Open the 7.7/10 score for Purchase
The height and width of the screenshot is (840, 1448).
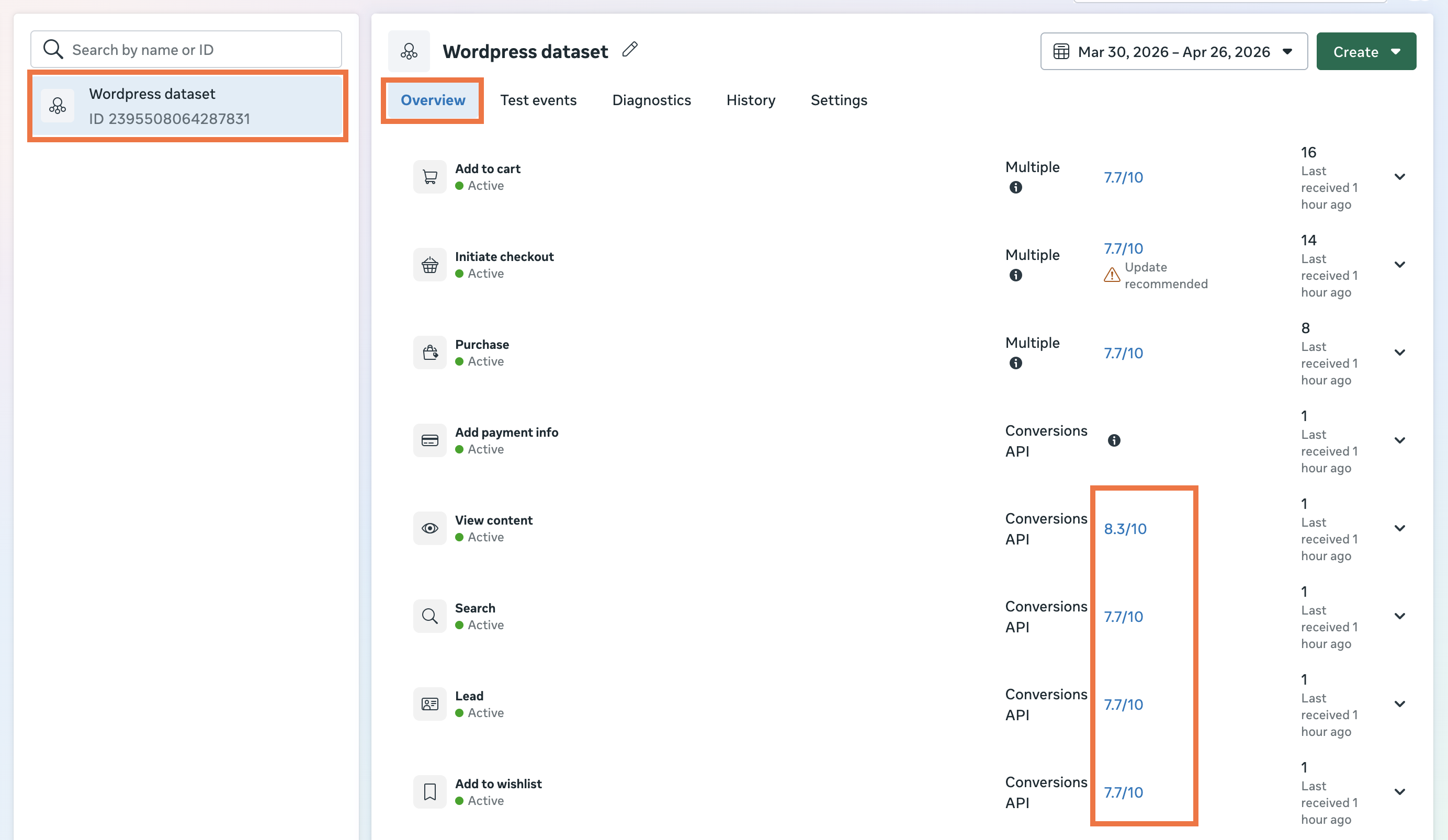(x=1123, y=354)
